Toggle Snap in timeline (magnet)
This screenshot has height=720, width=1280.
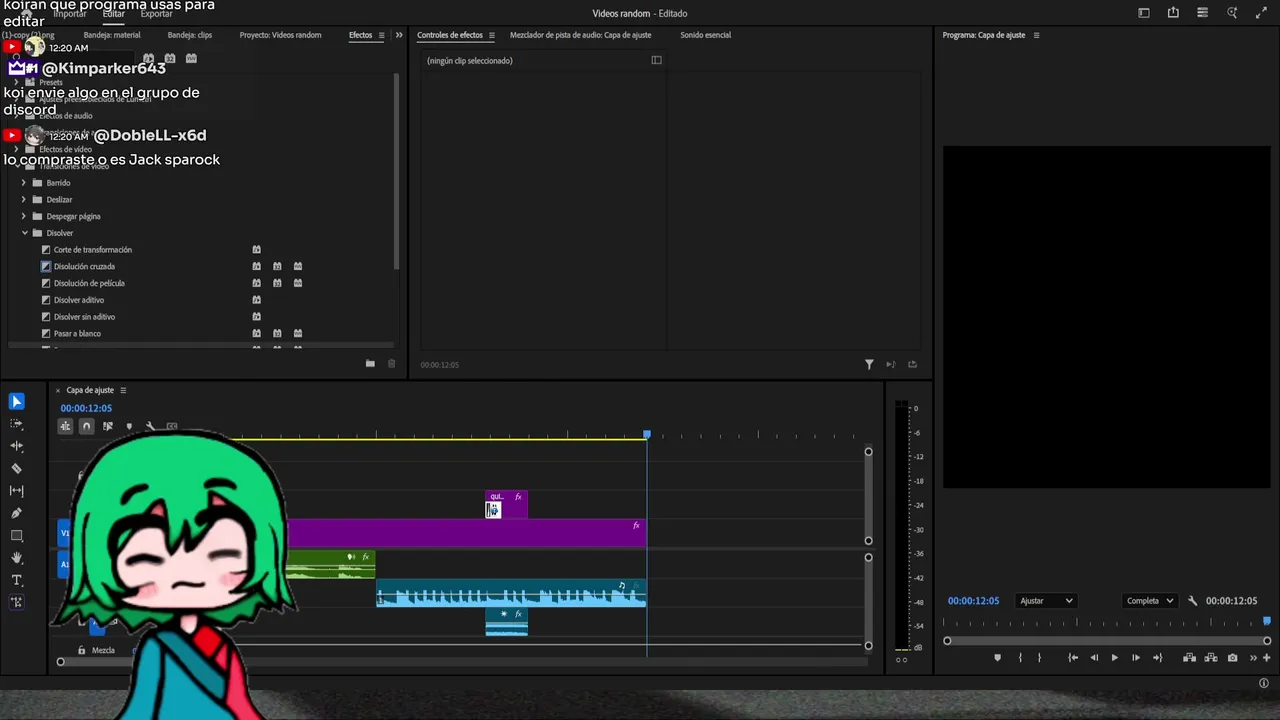[x=86, y=427]
